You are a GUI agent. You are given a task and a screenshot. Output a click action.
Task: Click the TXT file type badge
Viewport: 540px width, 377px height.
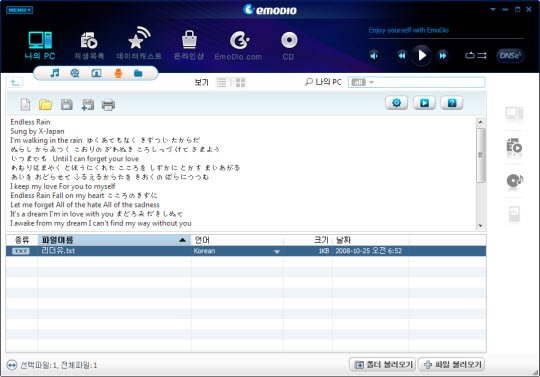point(21,251)
